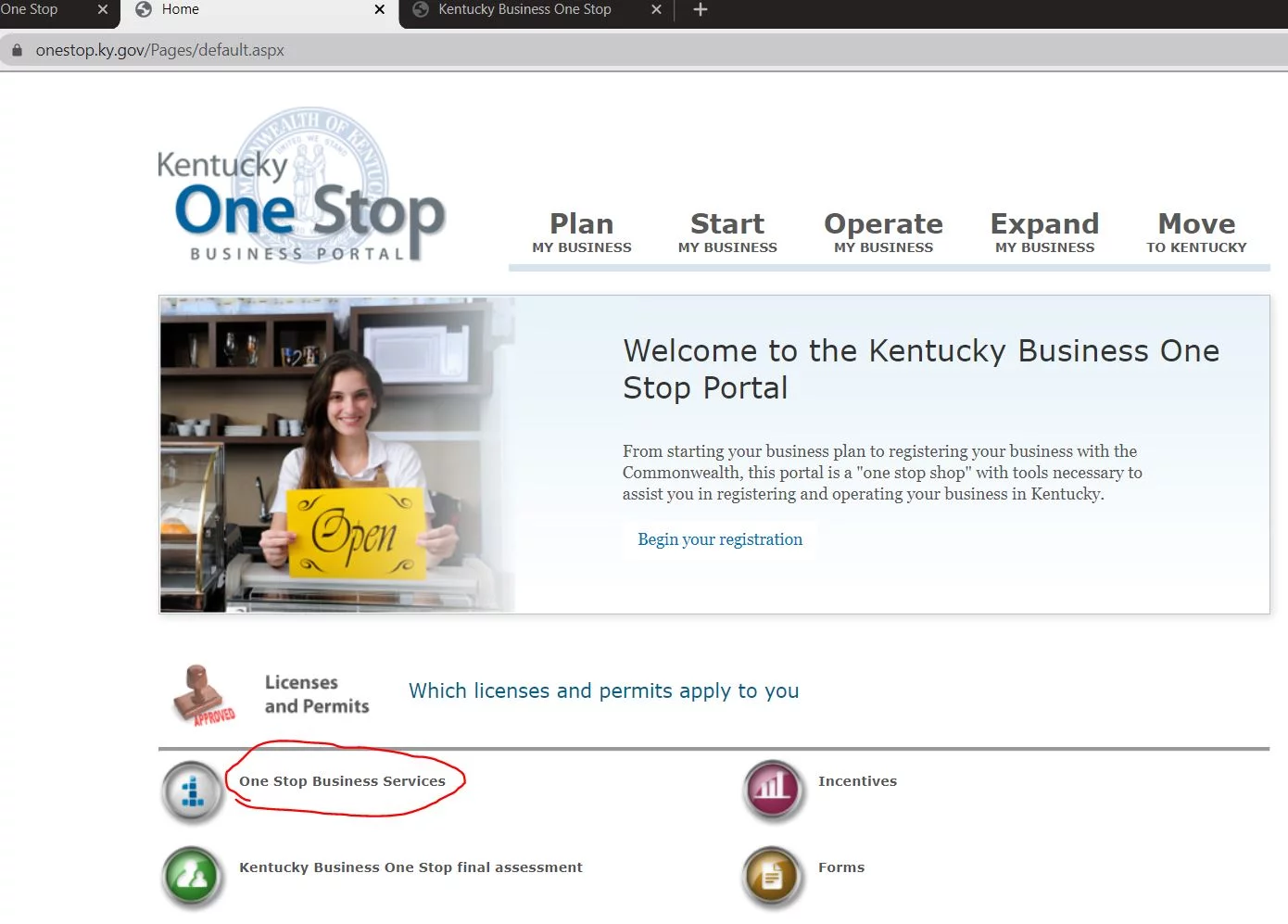Click the Licenses and Permits stamp icon
Viewport: 1288px width, 924px height.
point(203,695)
